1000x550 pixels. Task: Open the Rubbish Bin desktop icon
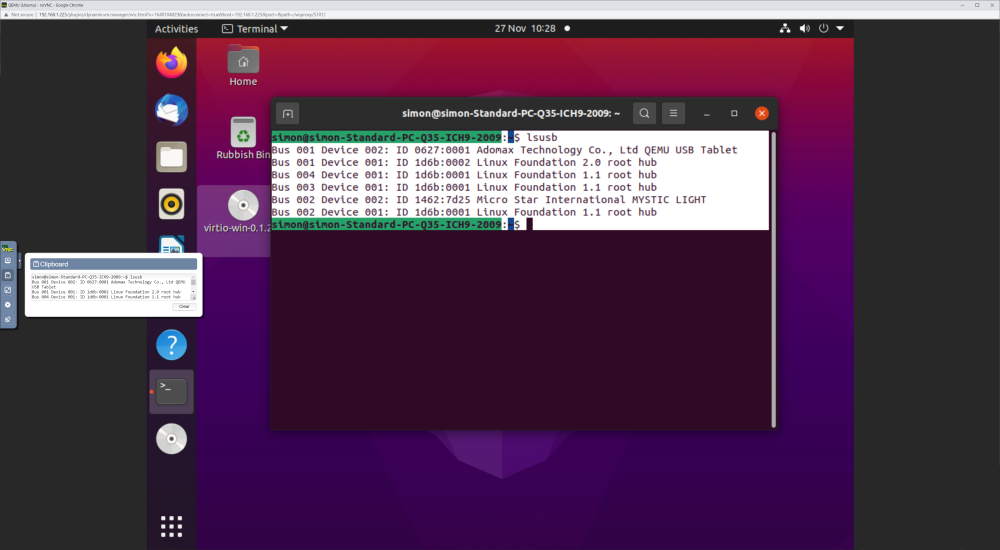(243, 138)
